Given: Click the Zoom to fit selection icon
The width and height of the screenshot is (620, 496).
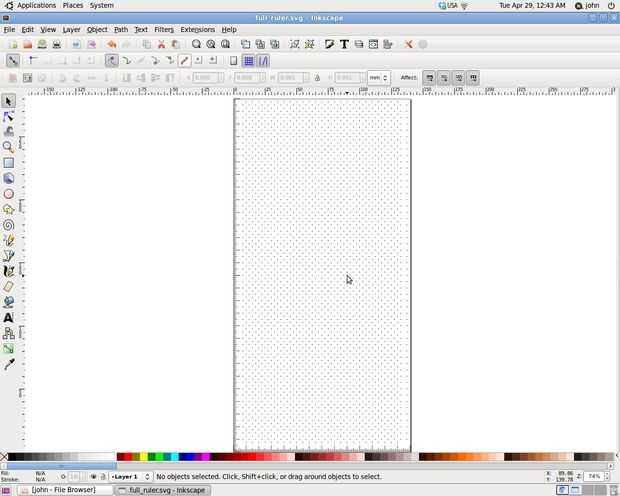Looking at the screenshot, I should (x=196, y=44).
